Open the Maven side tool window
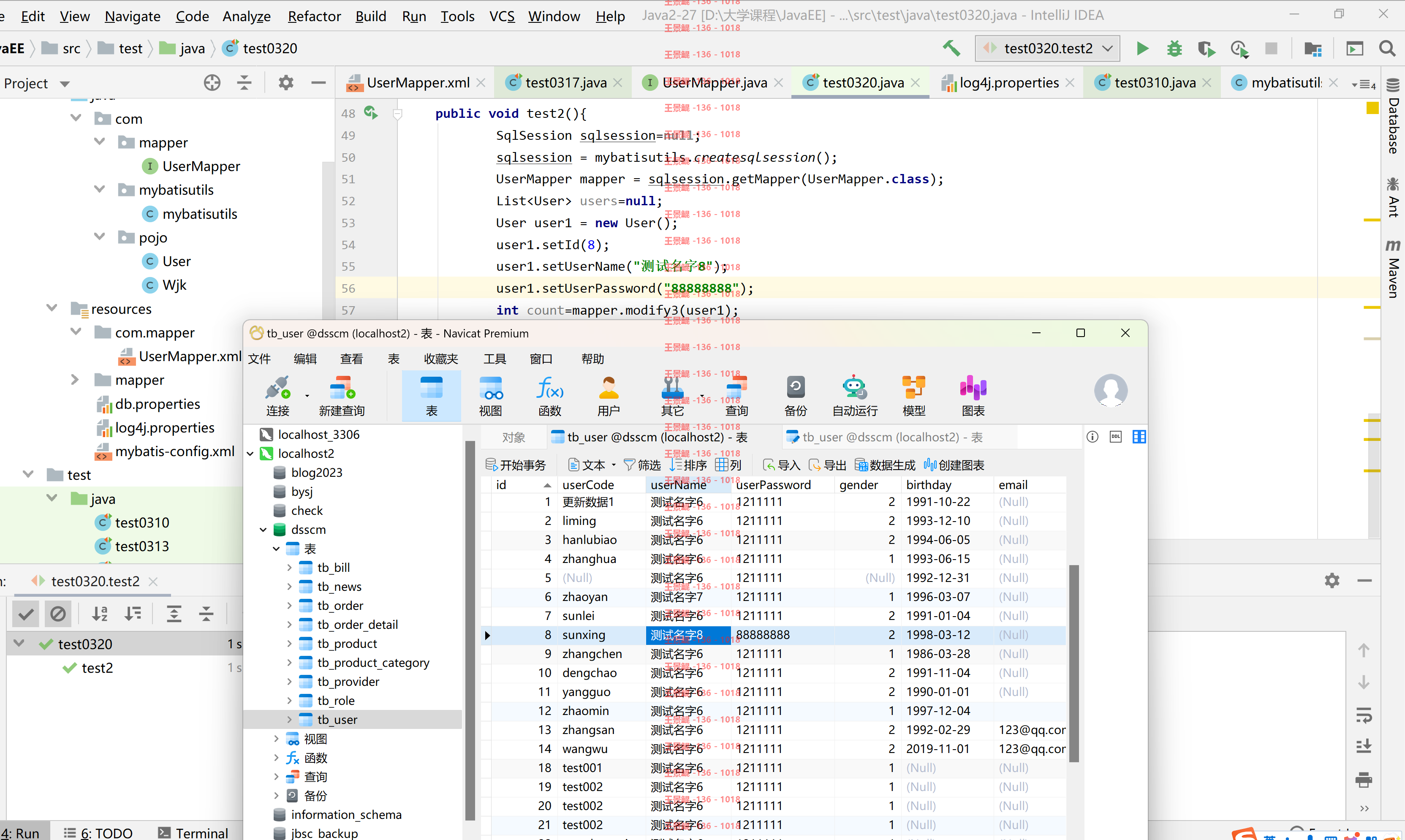1405x840 pixels. [1393, 268]
